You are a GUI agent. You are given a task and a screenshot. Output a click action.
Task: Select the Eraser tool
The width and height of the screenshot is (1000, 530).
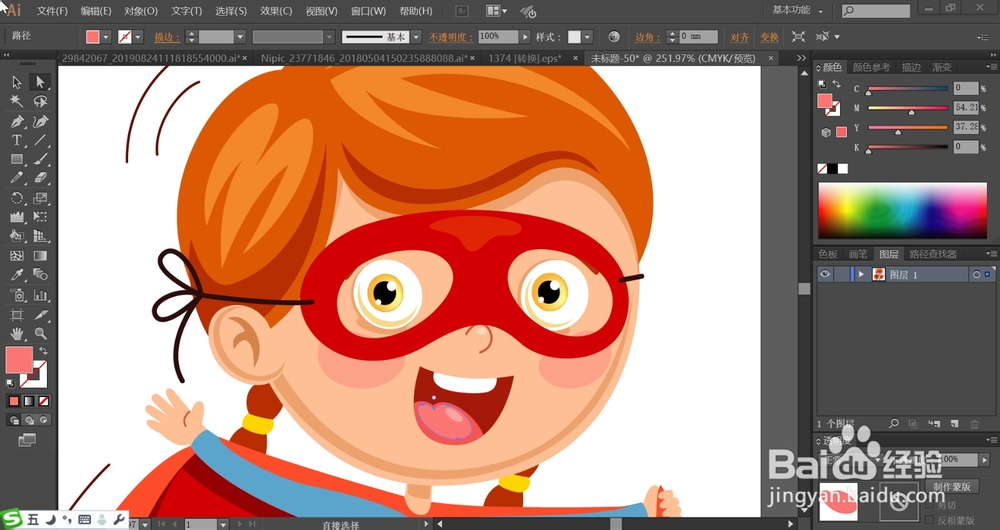(40, 178)
